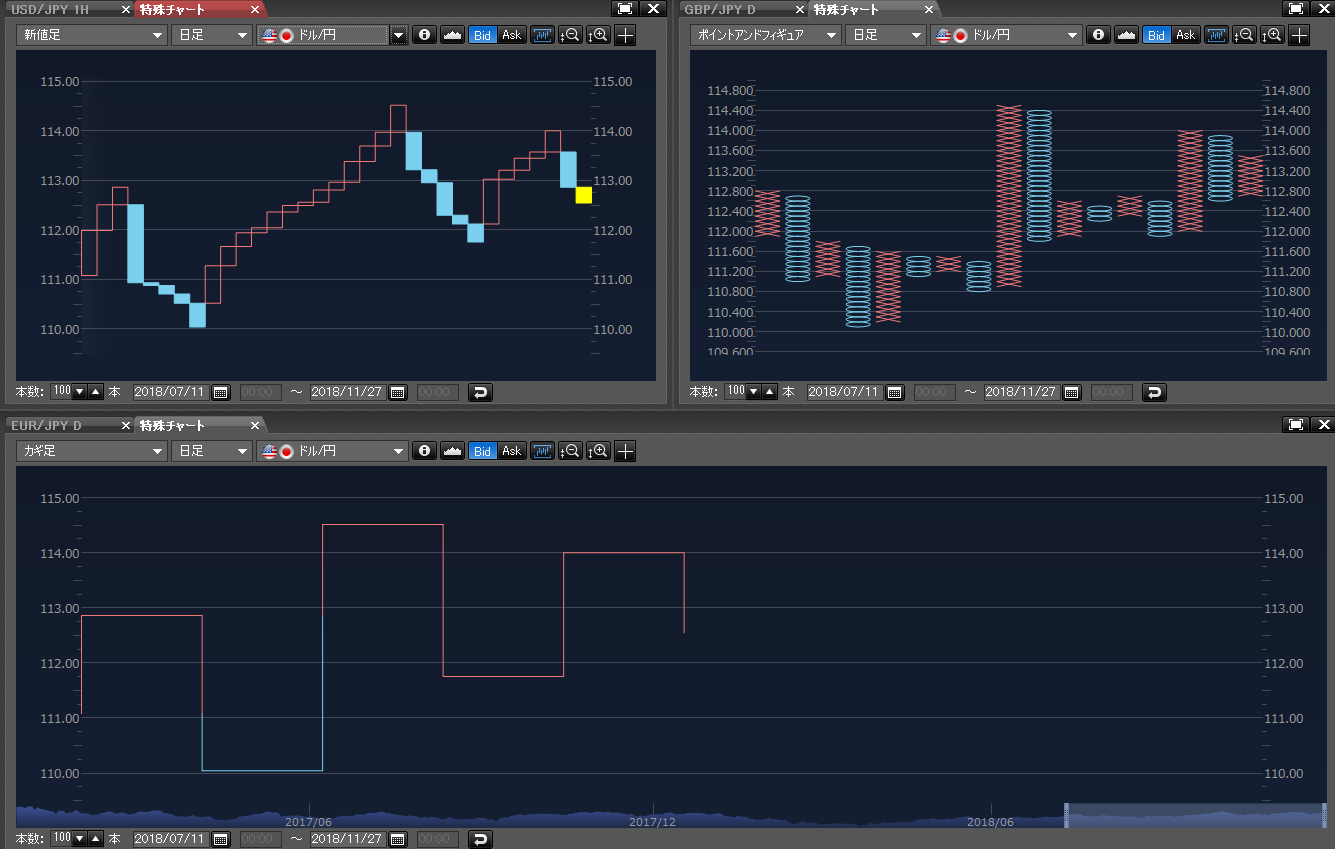Zoom out vertically in 新値足 chart
This screenshot has width=1335, height=849.
pyautogui.click(x=570, y=35)
